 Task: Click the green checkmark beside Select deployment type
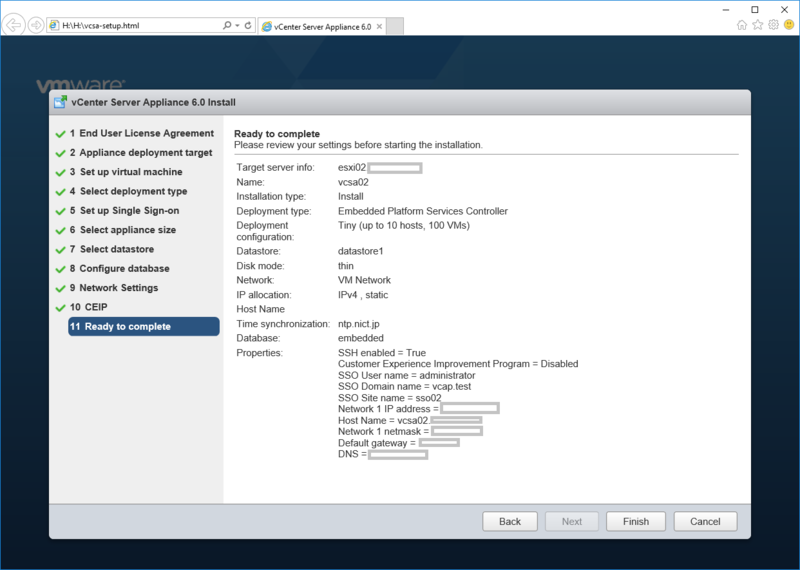(60, 192)
